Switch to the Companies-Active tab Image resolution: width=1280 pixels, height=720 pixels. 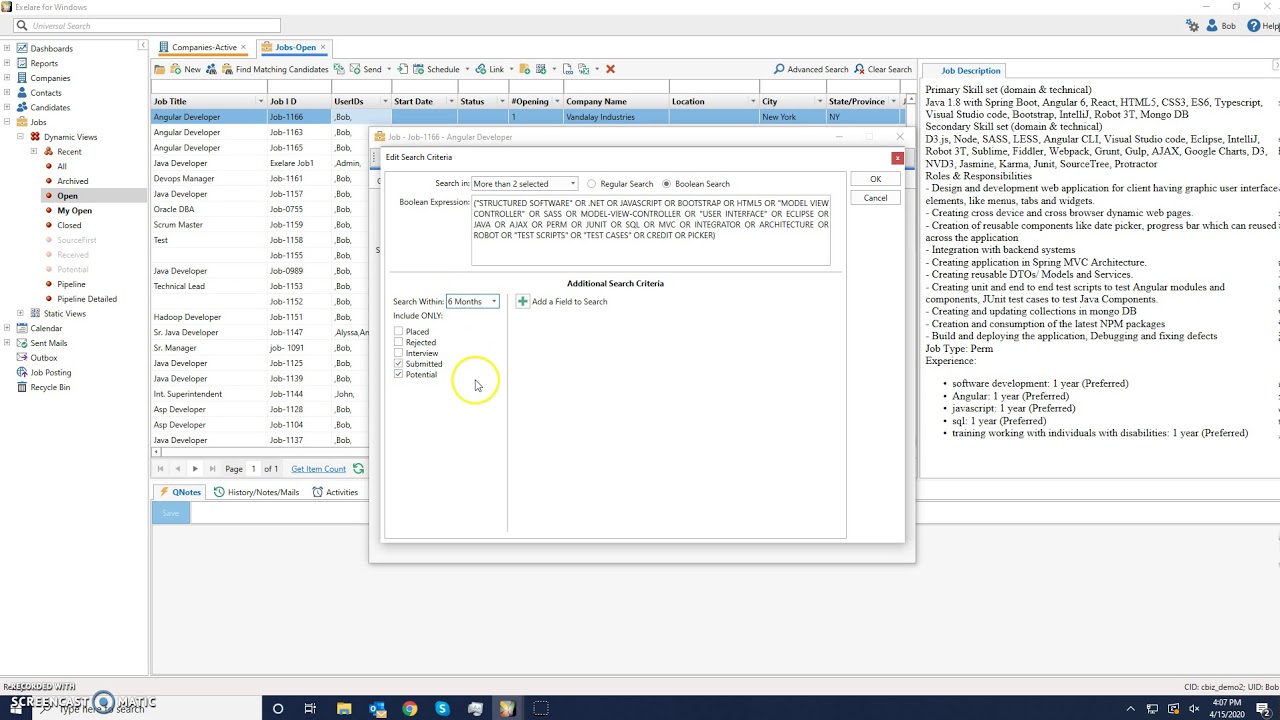tap(204, 47)
